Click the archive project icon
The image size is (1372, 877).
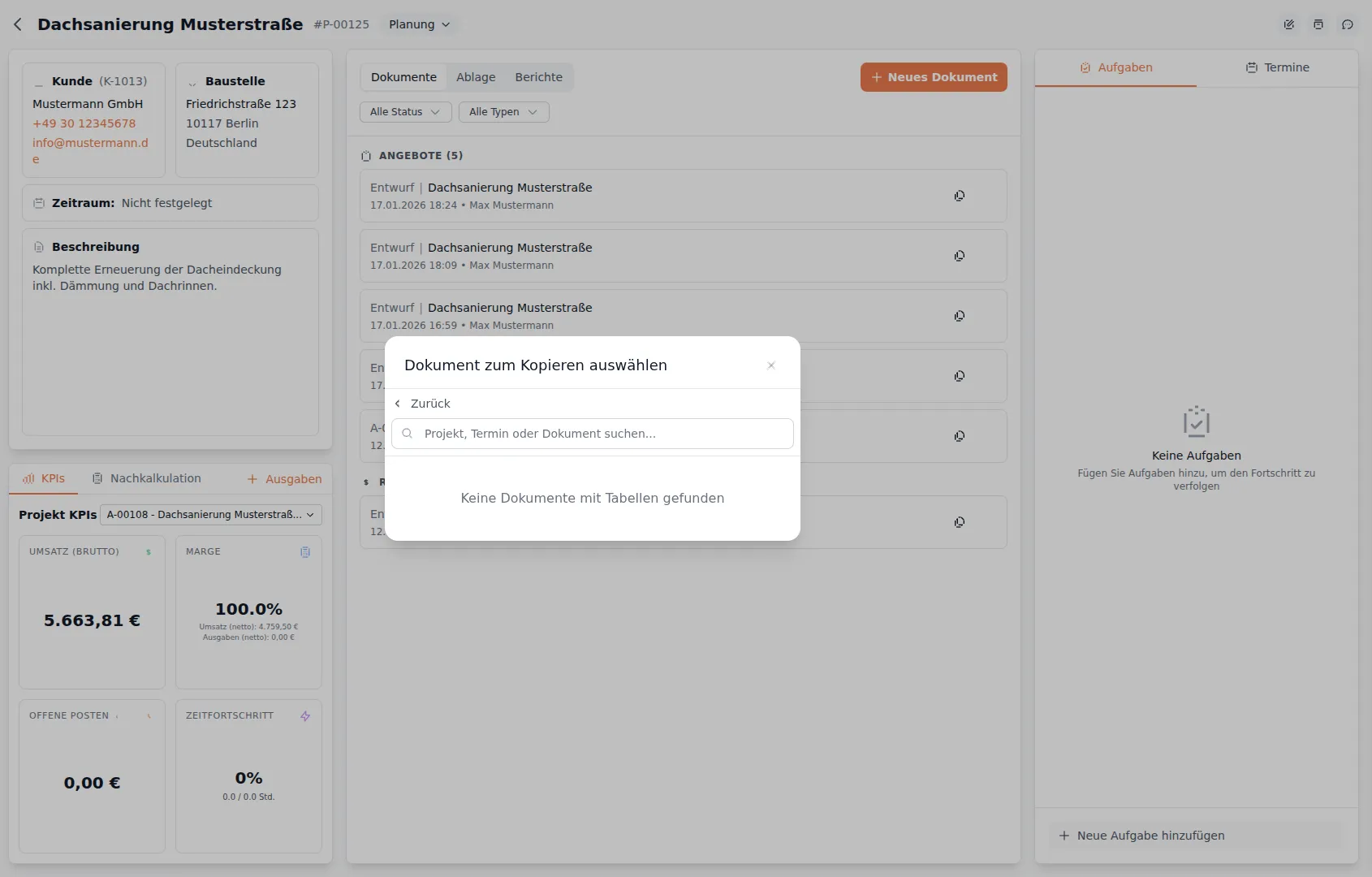coord(1318,24)
